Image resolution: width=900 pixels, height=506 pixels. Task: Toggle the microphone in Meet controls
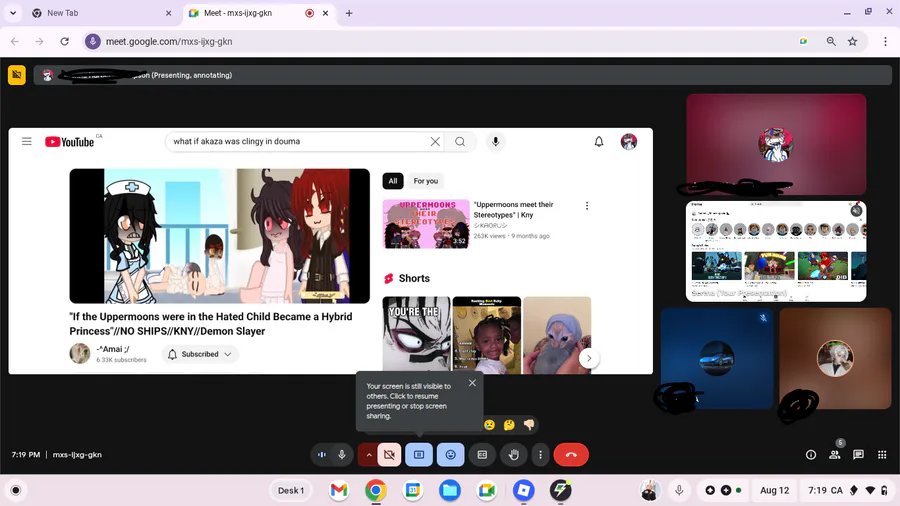pos(342,455)
